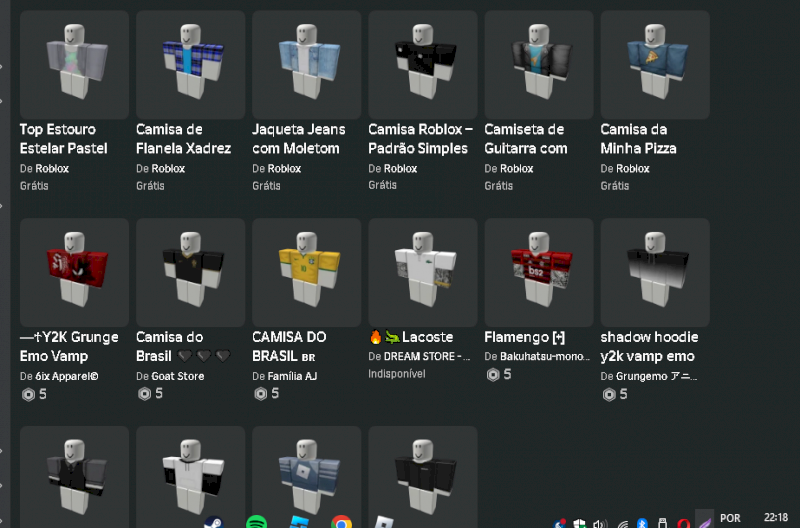Open Steam from the taskbar

click(214, 522)
